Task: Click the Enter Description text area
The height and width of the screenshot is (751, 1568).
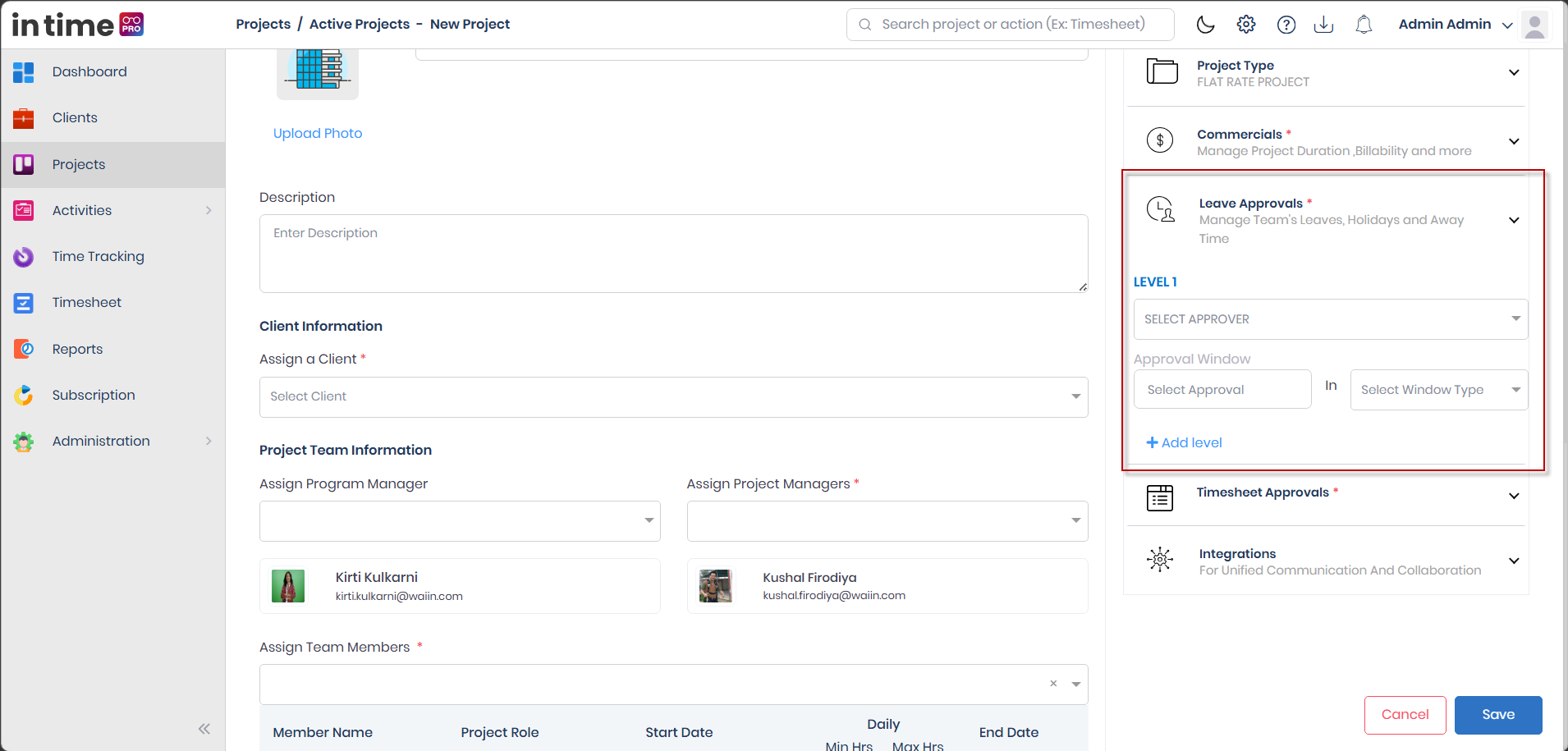Action: tap(674, 254)
